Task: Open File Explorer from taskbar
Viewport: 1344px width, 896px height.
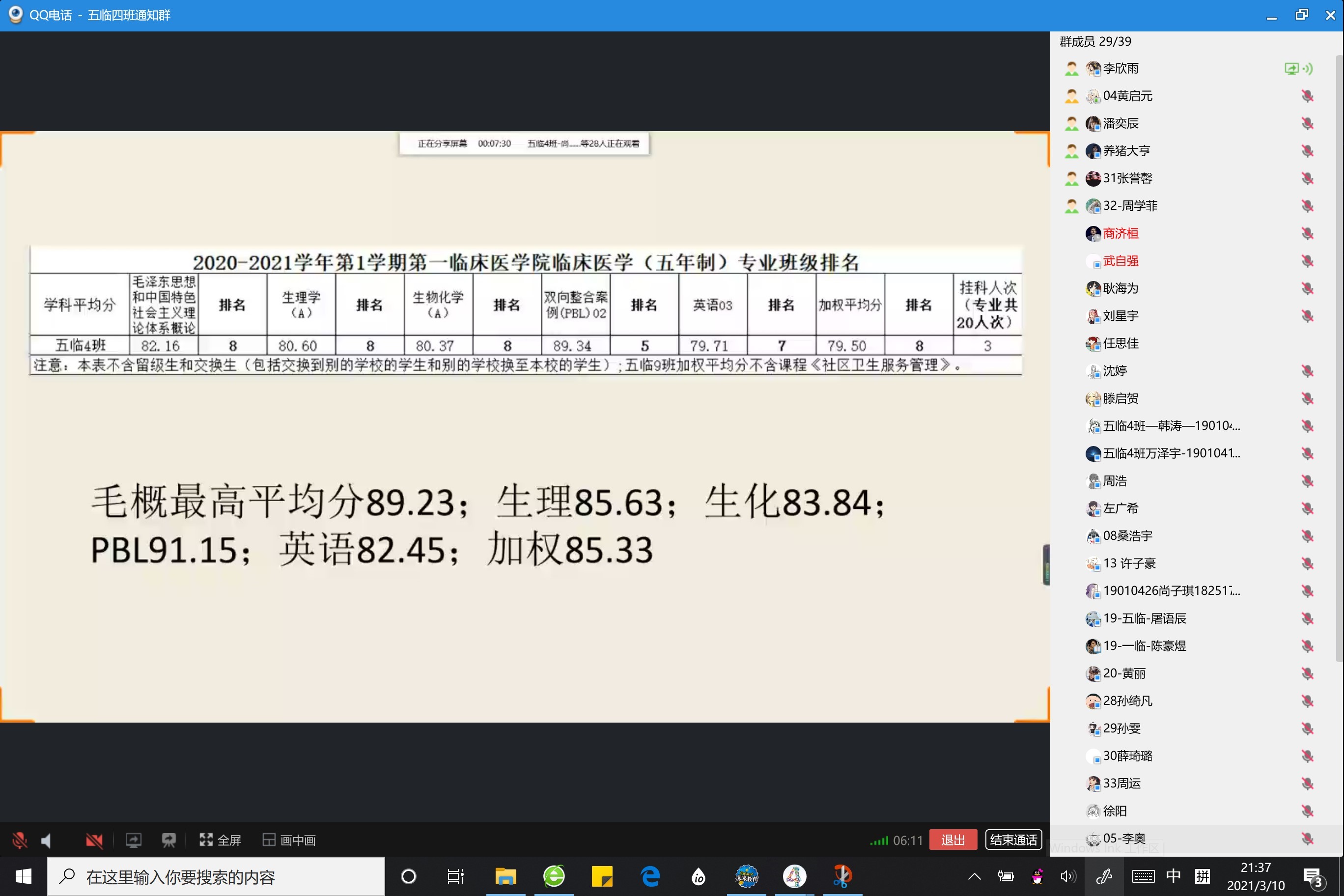Action: pyautogui.click(x=505, y=876)
